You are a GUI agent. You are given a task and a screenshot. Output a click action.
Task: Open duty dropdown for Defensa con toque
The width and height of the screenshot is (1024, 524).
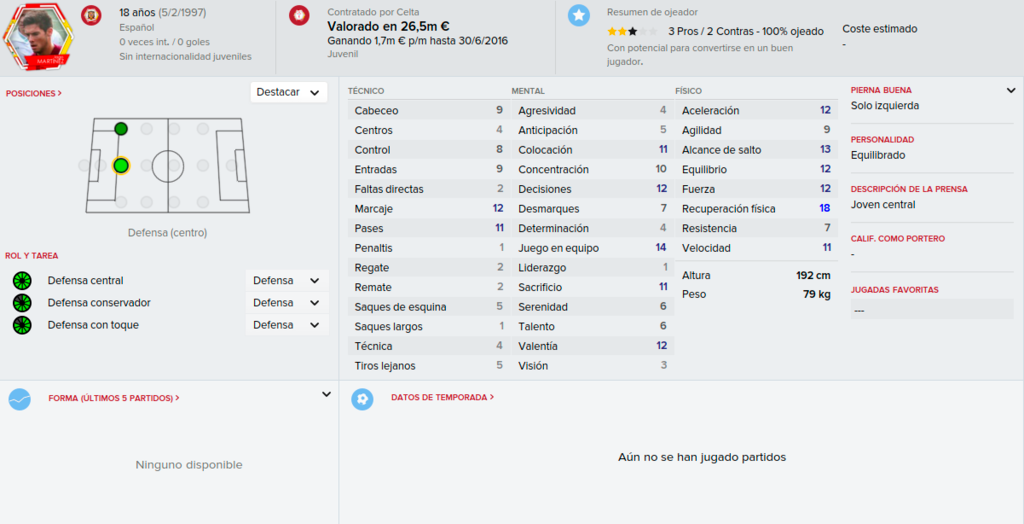coord(287,325)
